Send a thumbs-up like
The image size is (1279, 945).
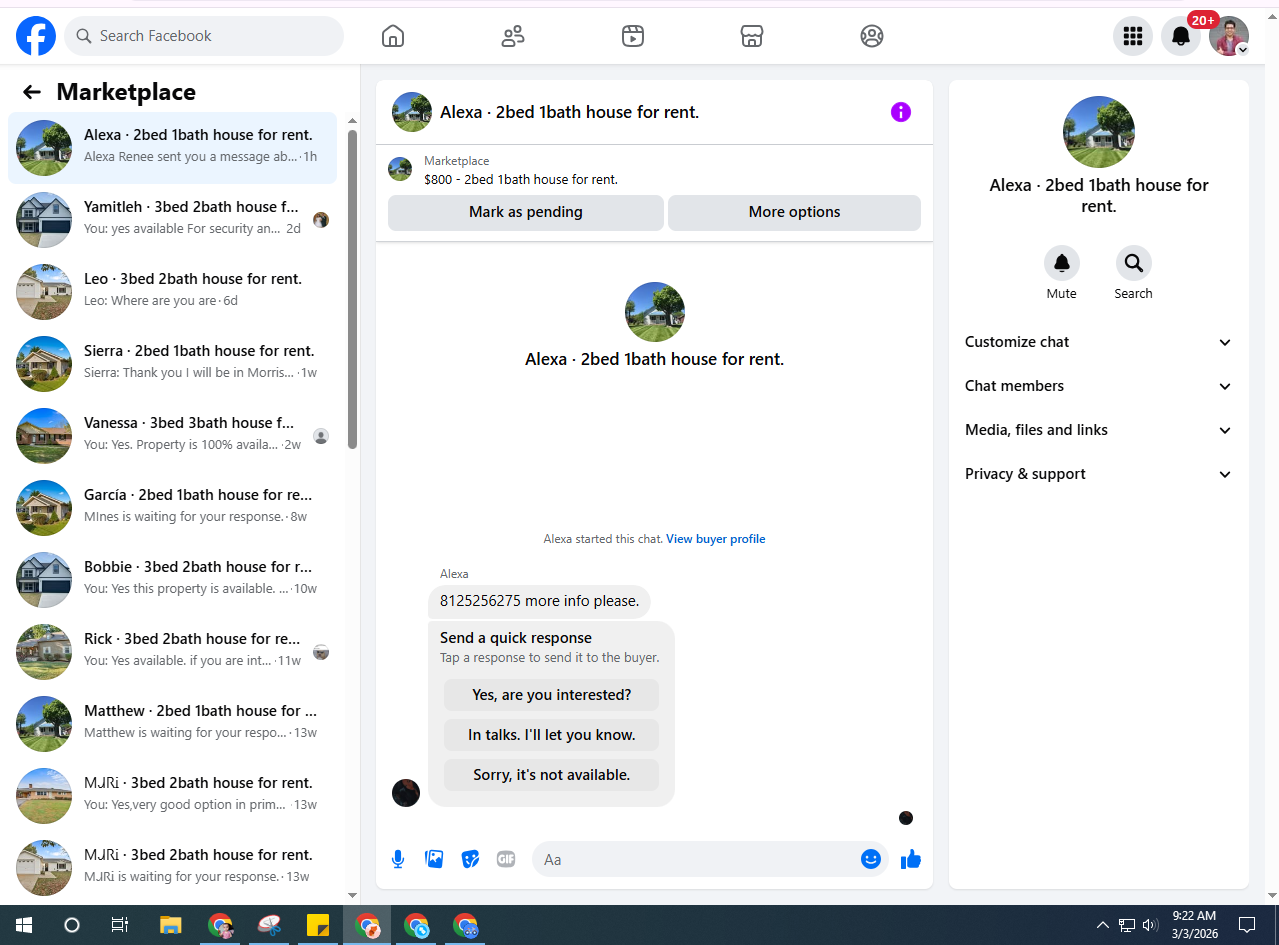(910, 859)
